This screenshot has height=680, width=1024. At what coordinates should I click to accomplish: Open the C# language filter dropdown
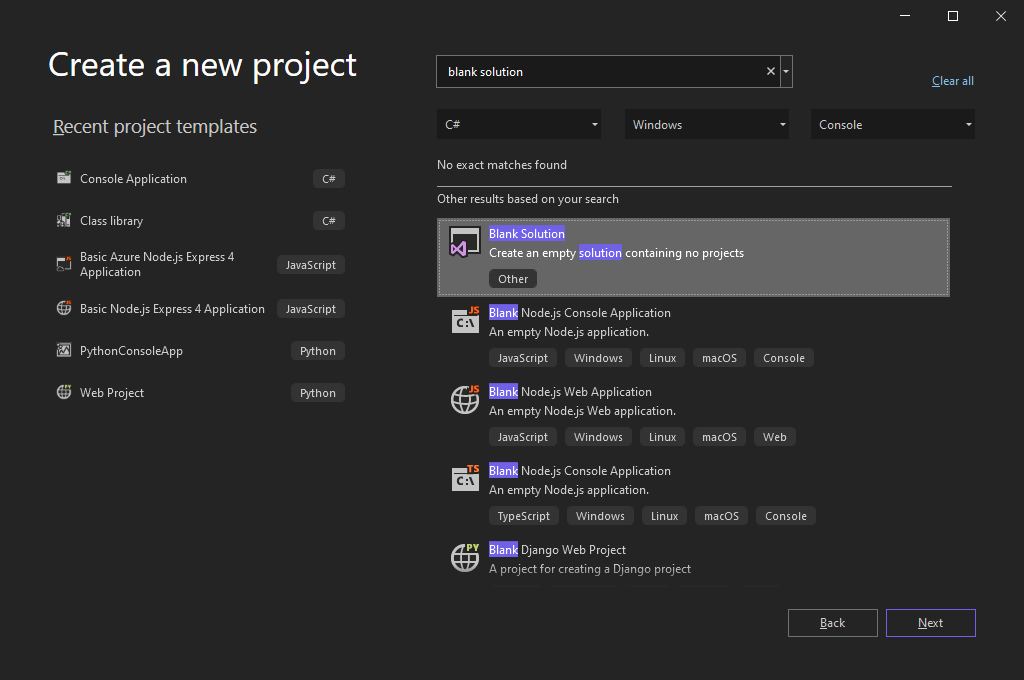coord(518,125)
